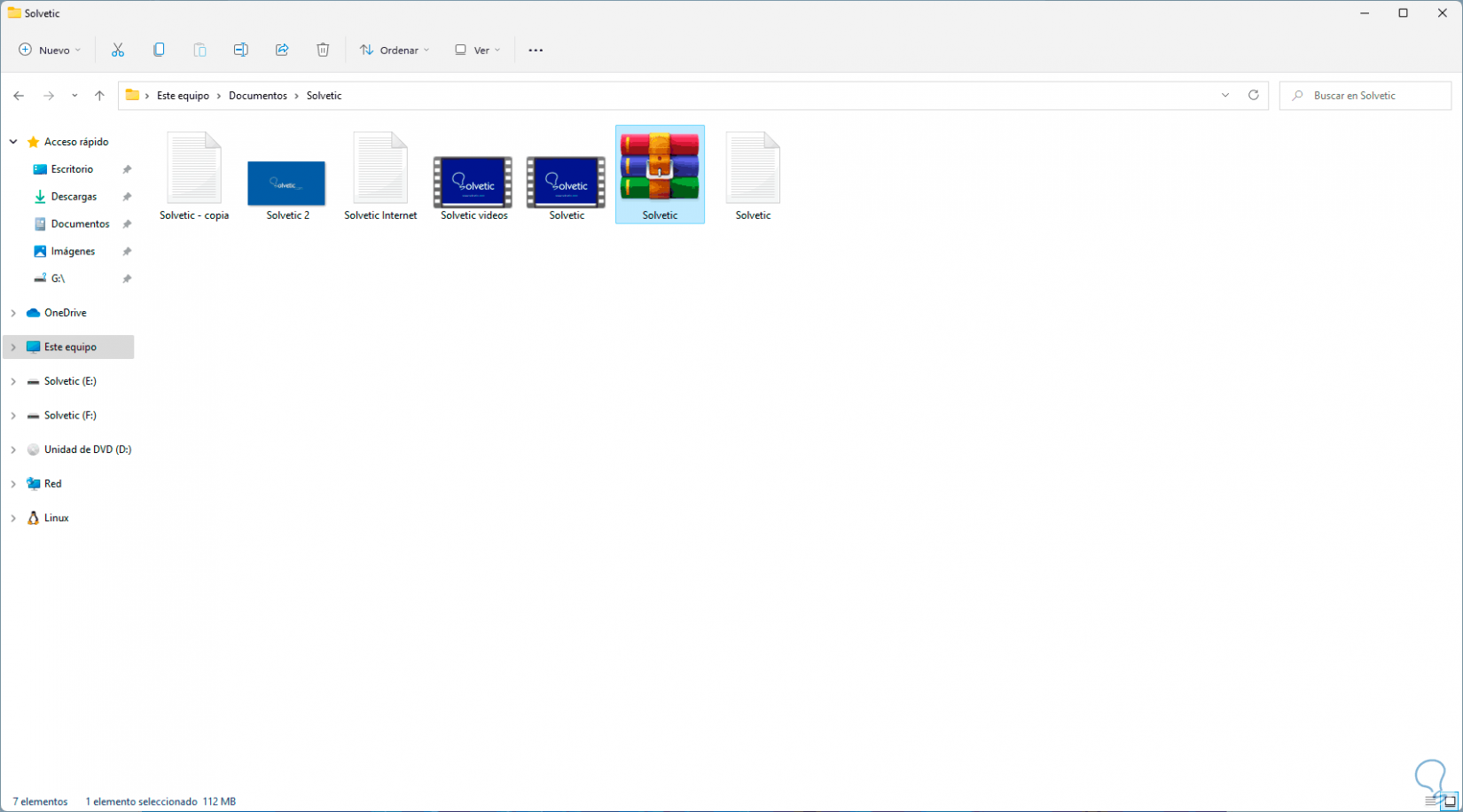1463x812 pixels.
Task: Switch to large icons view in status bar
Action: [x=1450, y=801]
